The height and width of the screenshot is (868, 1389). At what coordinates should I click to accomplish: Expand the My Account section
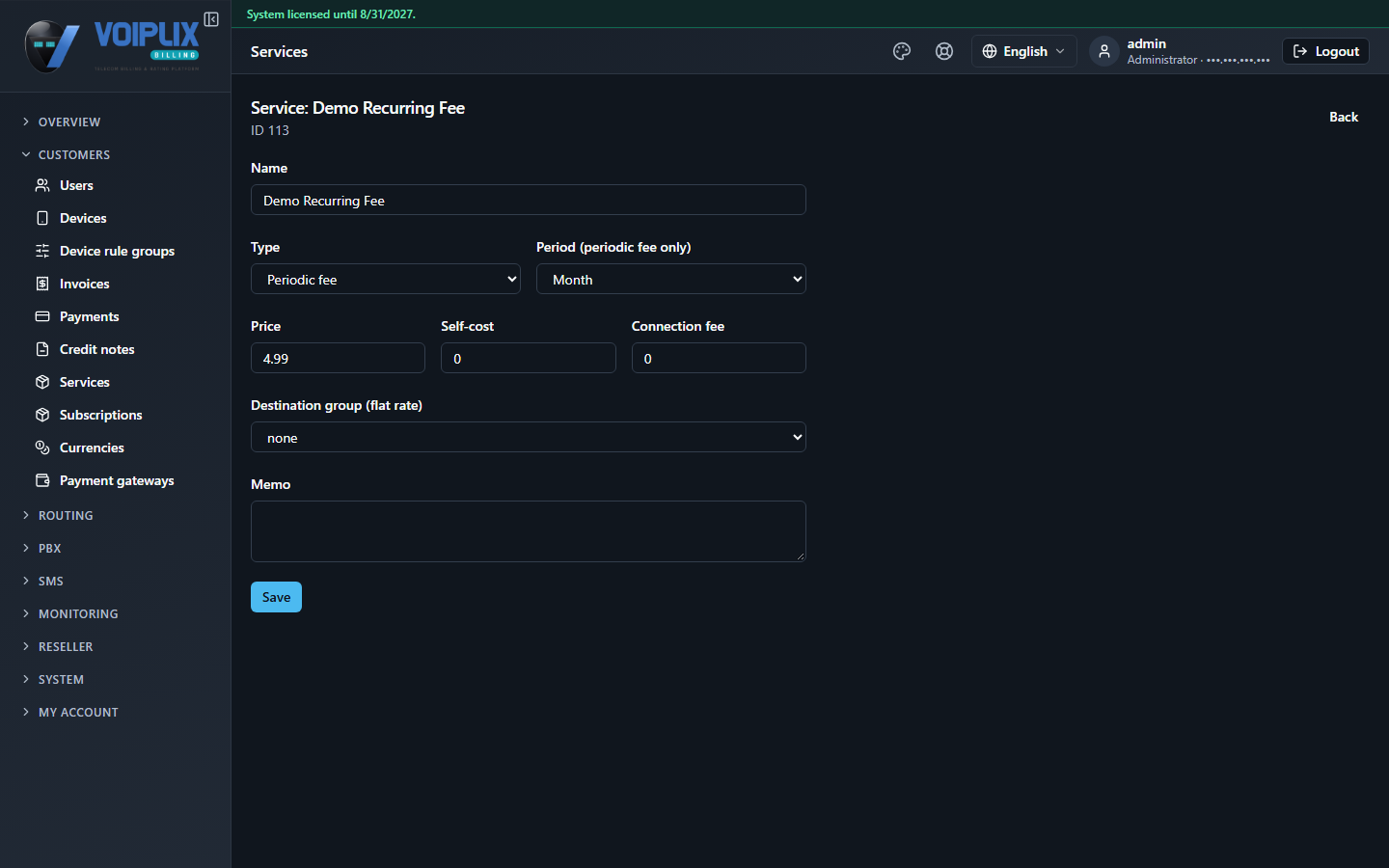tap(78, 712)
